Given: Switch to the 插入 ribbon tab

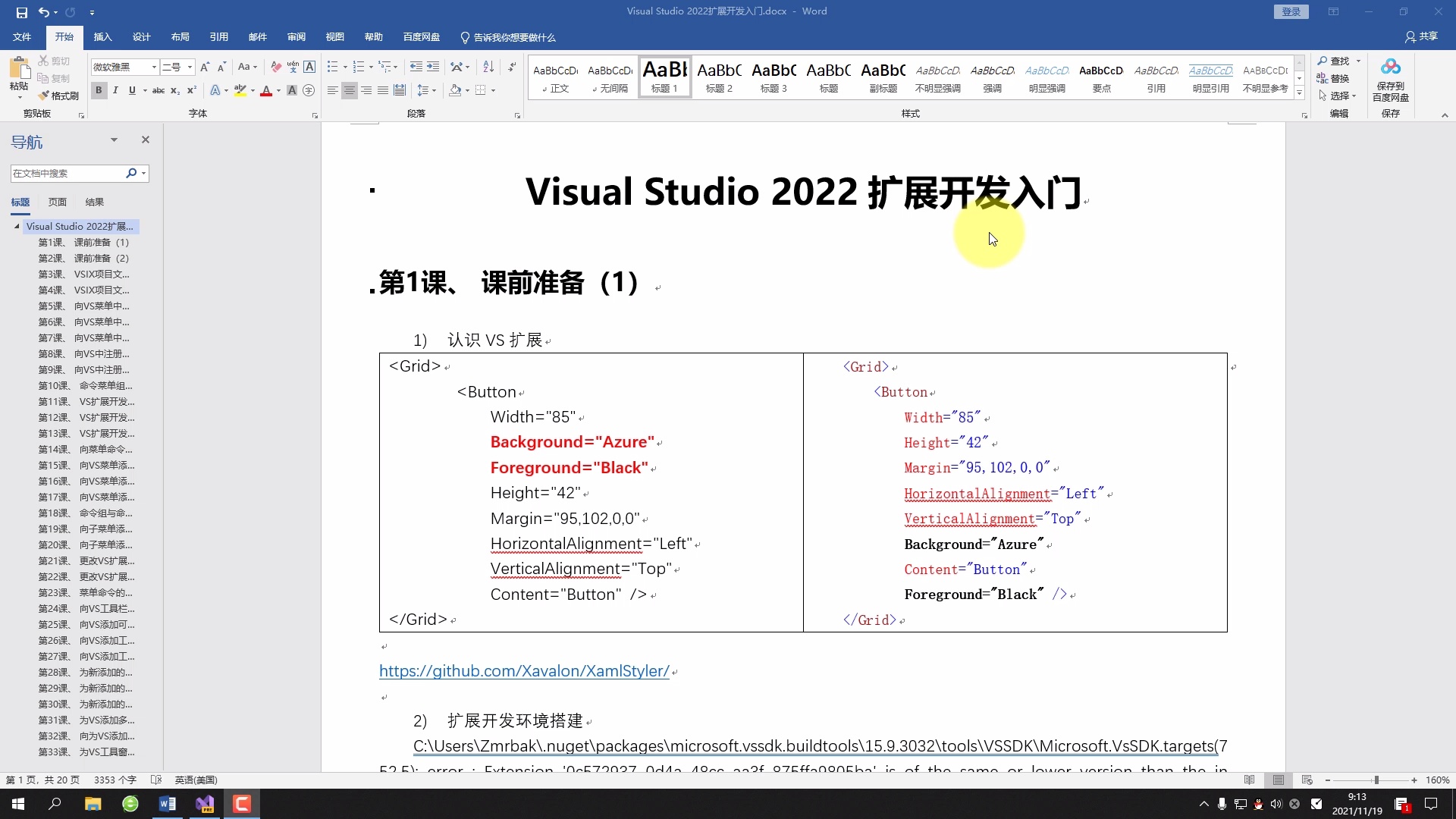Looking at the screenshot, I should 102,36.
